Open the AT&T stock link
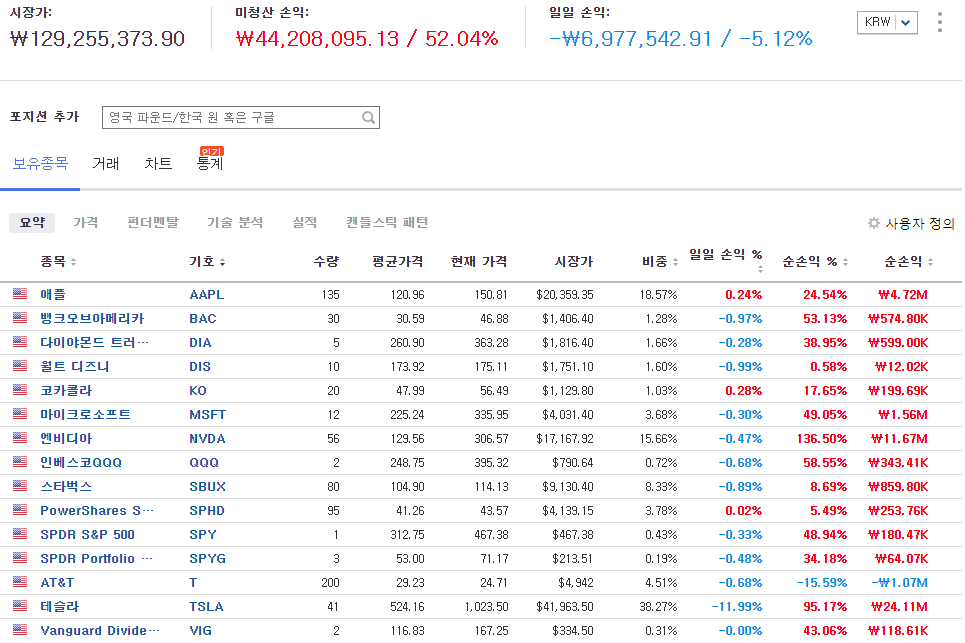This screenshot has width=965, height=643. click(57, 583)
